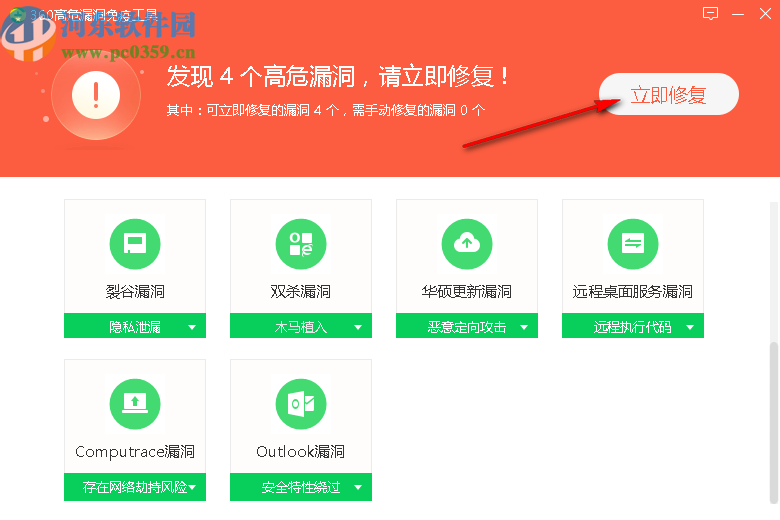
Task: Click the 裂谷漏洞 label text
Action: [x=135, y=291]
